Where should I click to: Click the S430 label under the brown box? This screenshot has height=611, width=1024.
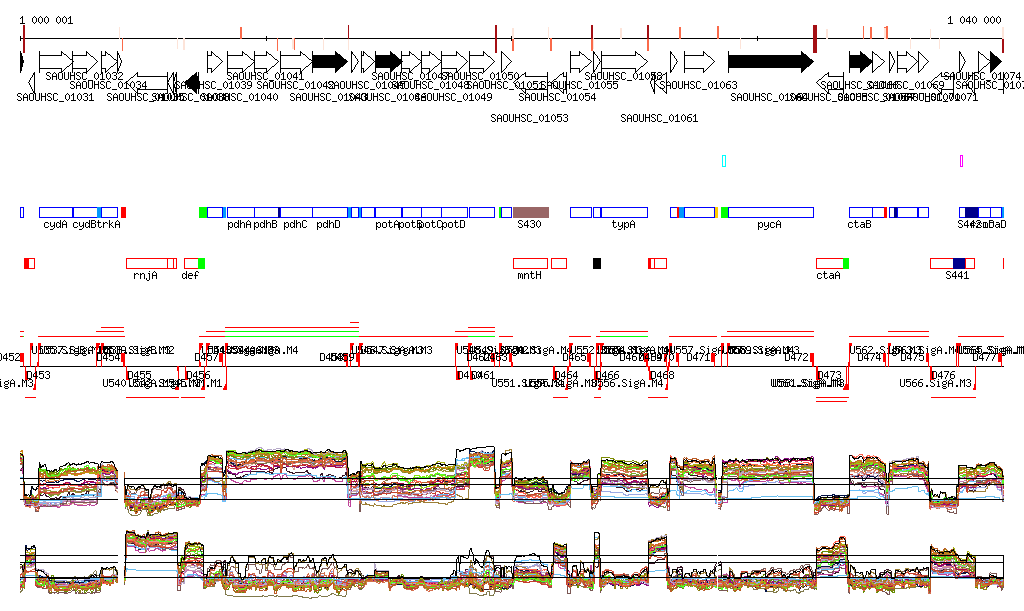click(530, 225)
